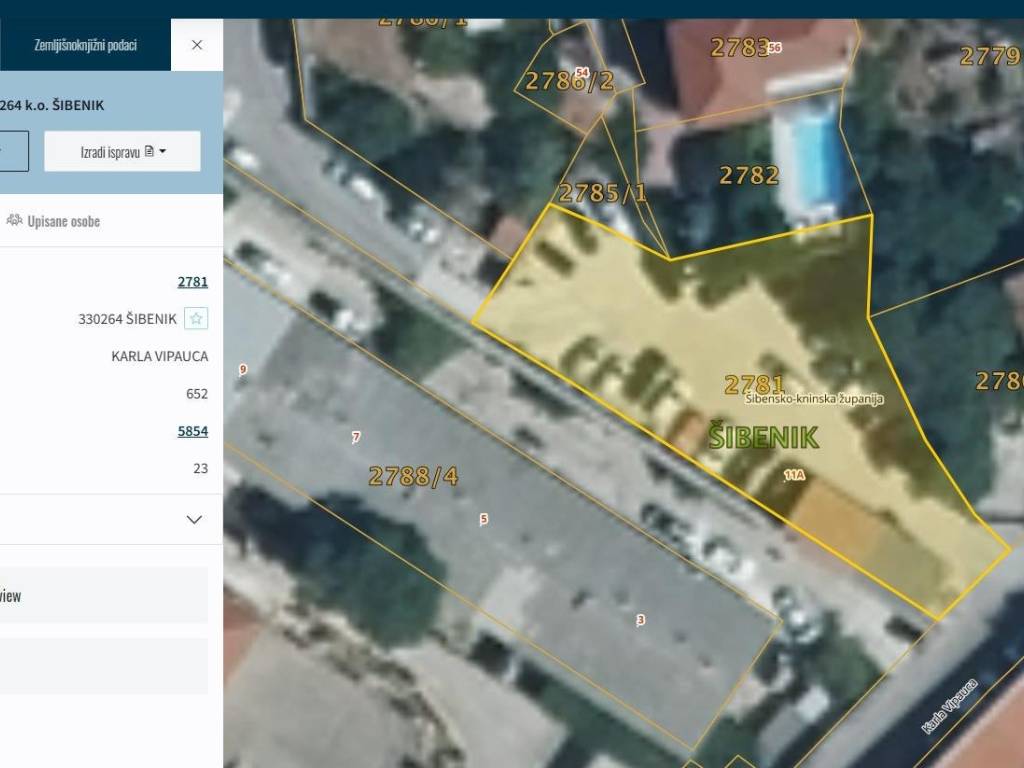Pick parcel 2786/2 on the map

569,81
